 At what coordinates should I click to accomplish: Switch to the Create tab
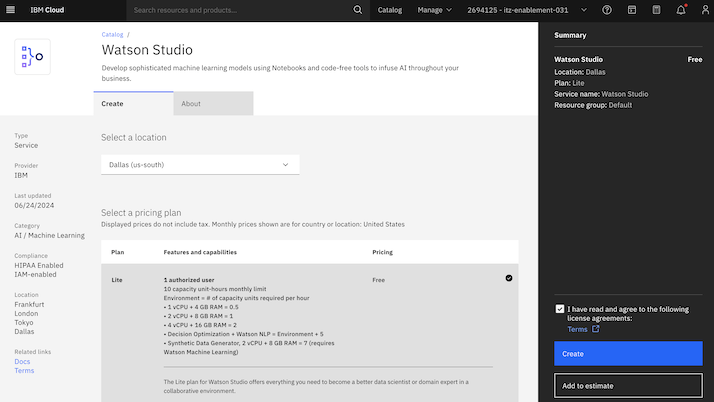tap(133, 103)
